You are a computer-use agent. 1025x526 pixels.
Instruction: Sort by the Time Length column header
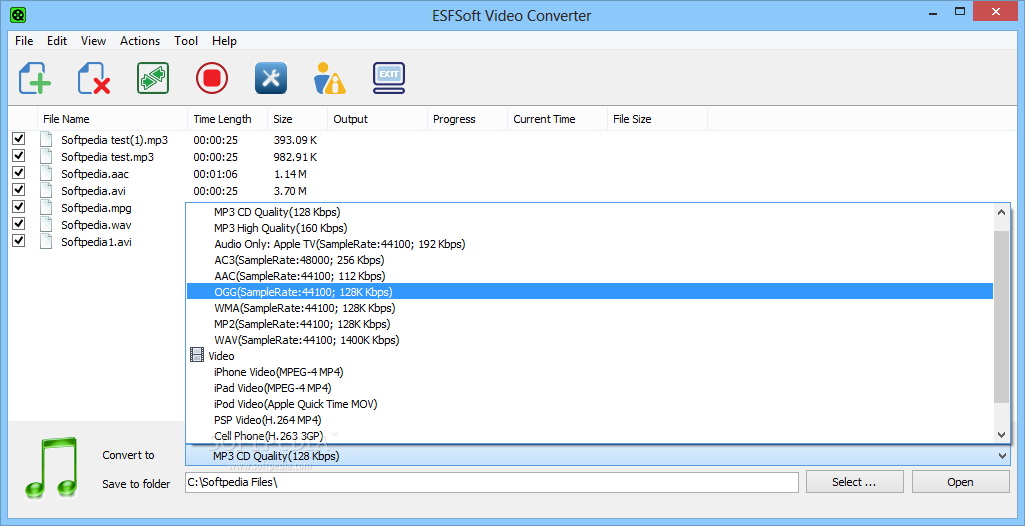(x=227, y=119)
